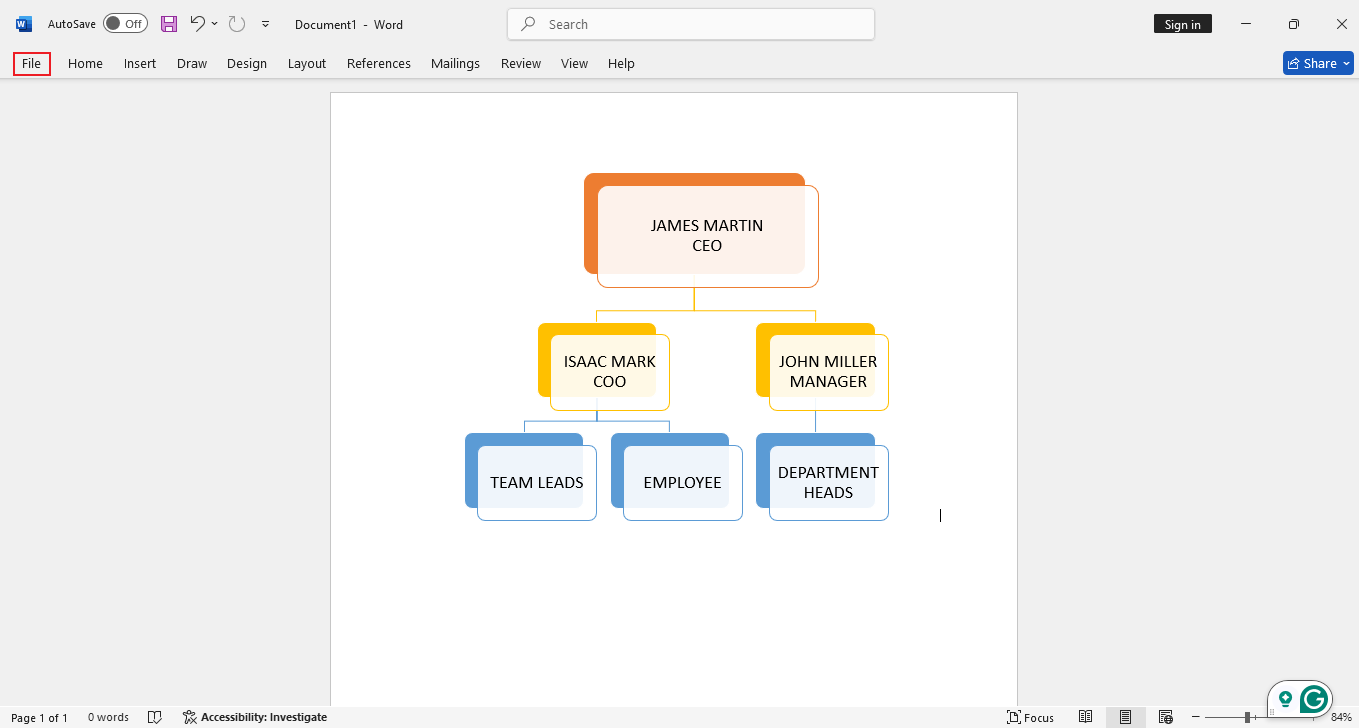This screenshot has height=728, width=1359.
Task: Expand Customize Quick Access Toolbar menu
Action: [x=265, y=24]
